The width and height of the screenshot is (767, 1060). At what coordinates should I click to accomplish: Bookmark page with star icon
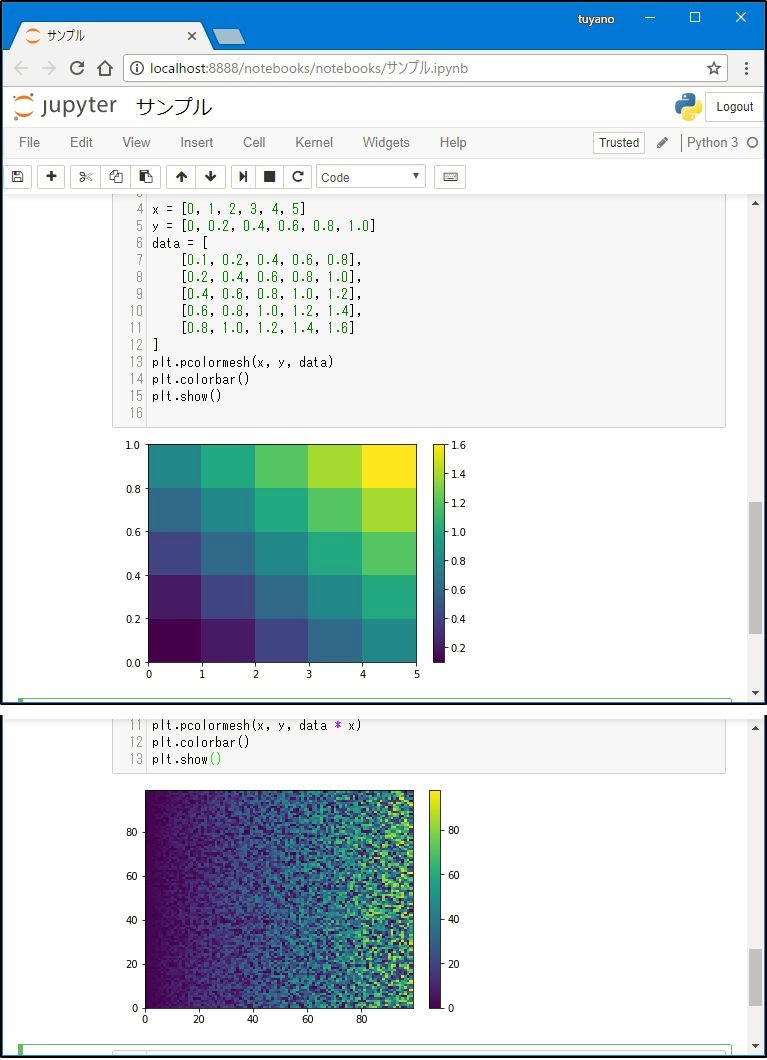click(x=714, y=69)
